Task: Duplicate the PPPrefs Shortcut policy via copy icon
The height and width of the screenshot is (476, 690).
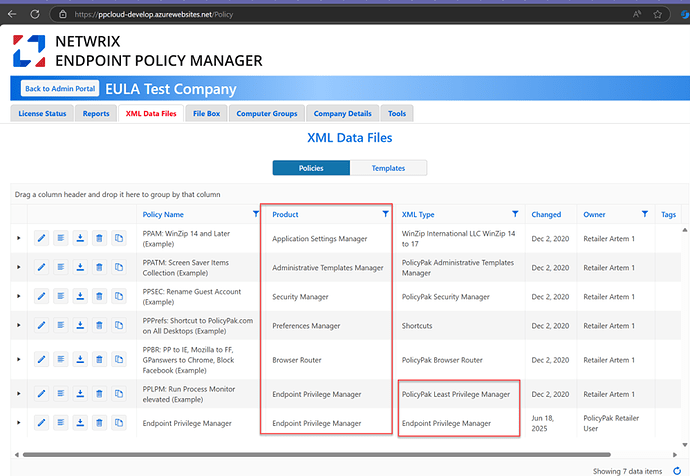Action: pyautogui.click(x=118, y=325)
